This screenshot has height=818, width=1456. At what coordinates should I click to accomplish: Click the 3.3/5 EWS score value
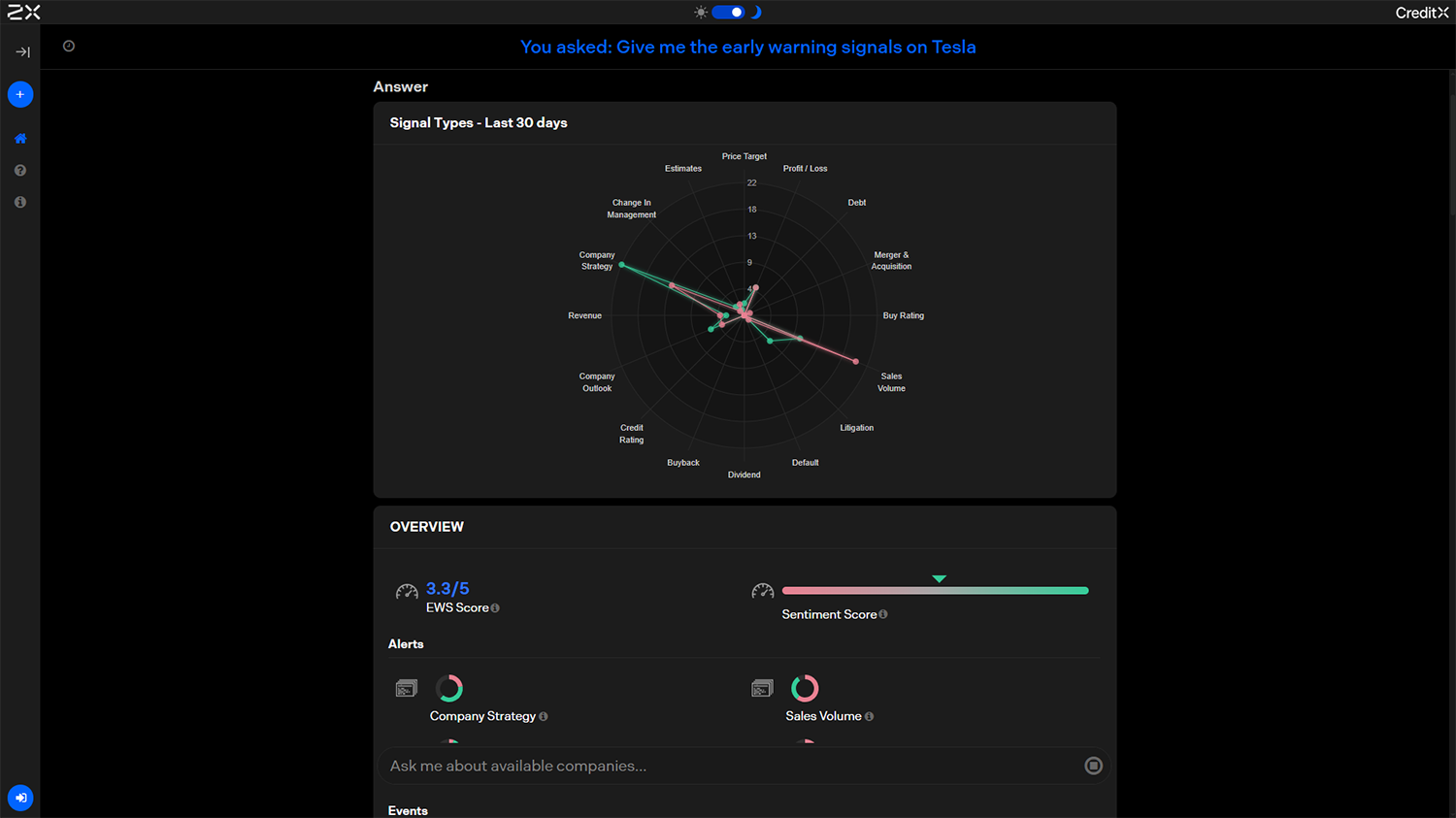447,589
